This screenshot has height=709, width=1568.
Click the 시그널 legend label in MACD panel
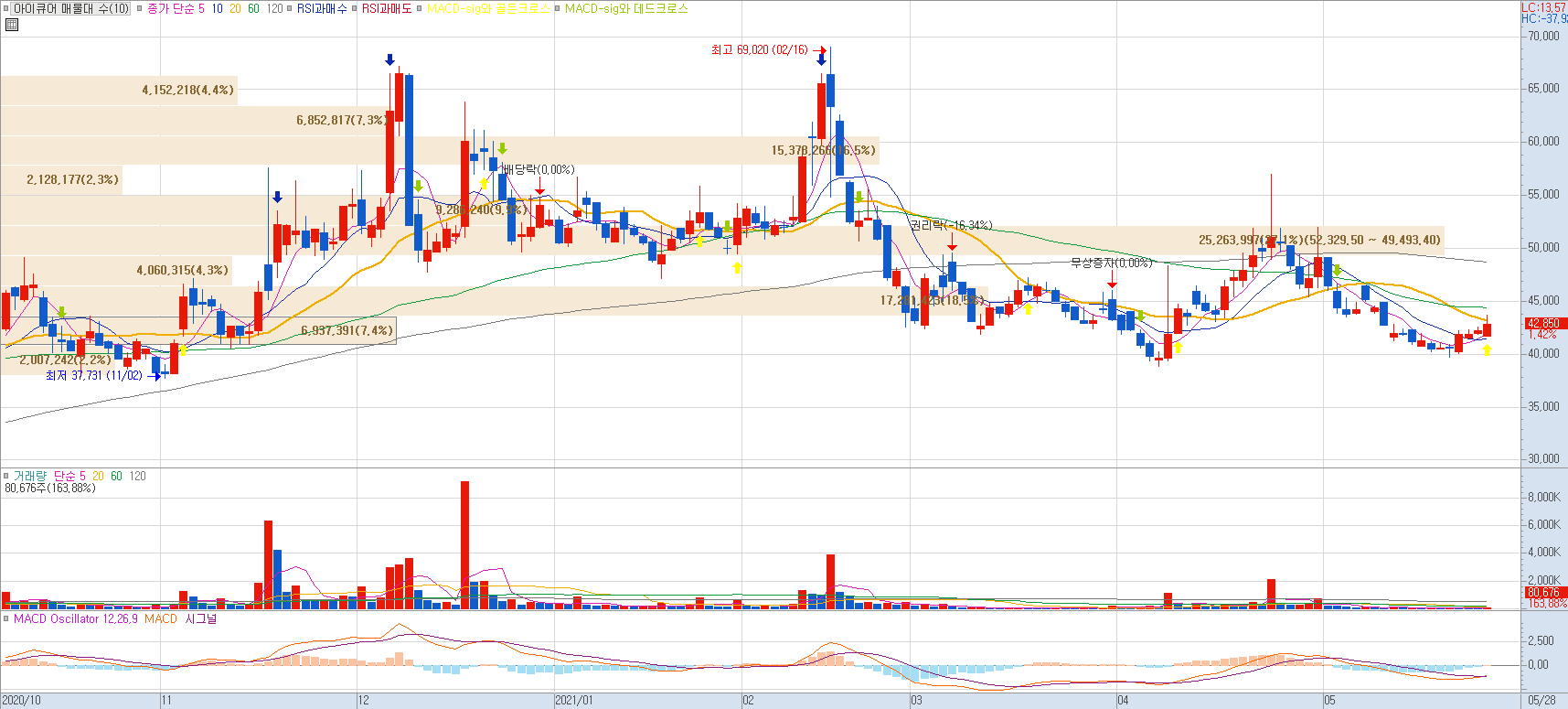(201, 619)
